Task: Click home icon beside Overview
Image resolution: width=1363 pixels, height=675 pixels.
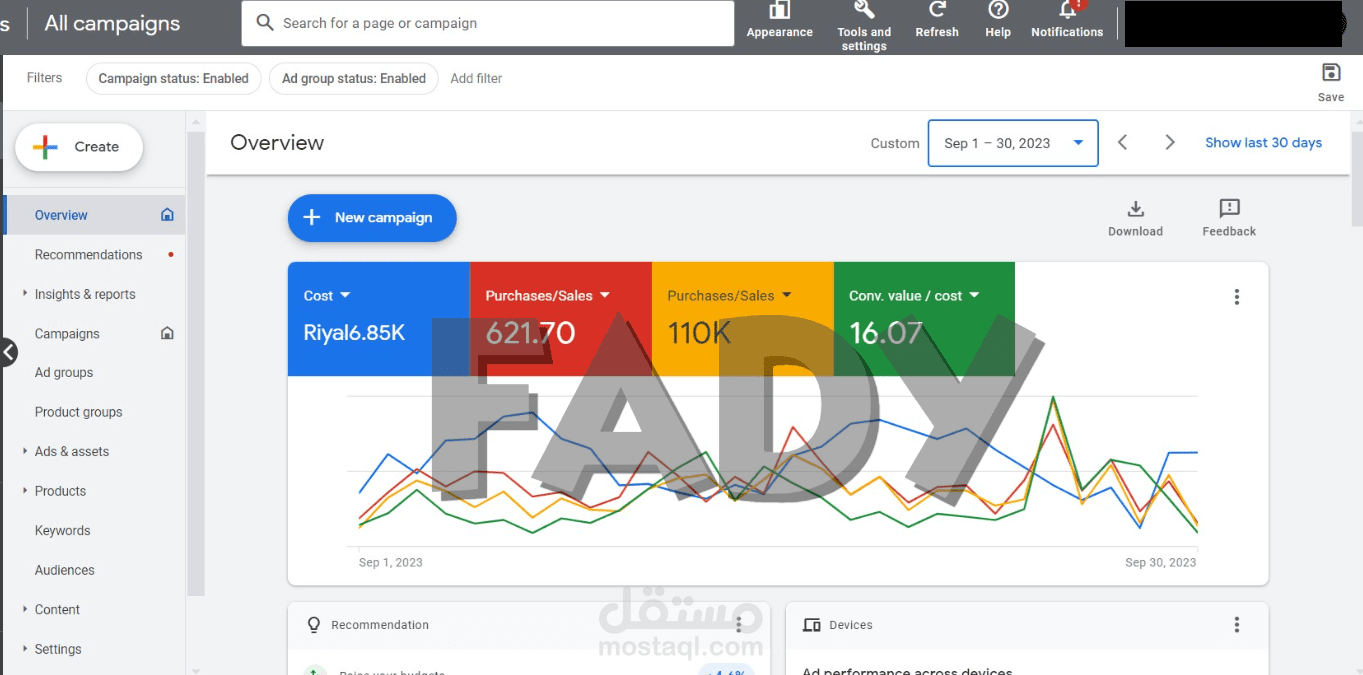Action: pyautogui.click(x=167, y=215)
